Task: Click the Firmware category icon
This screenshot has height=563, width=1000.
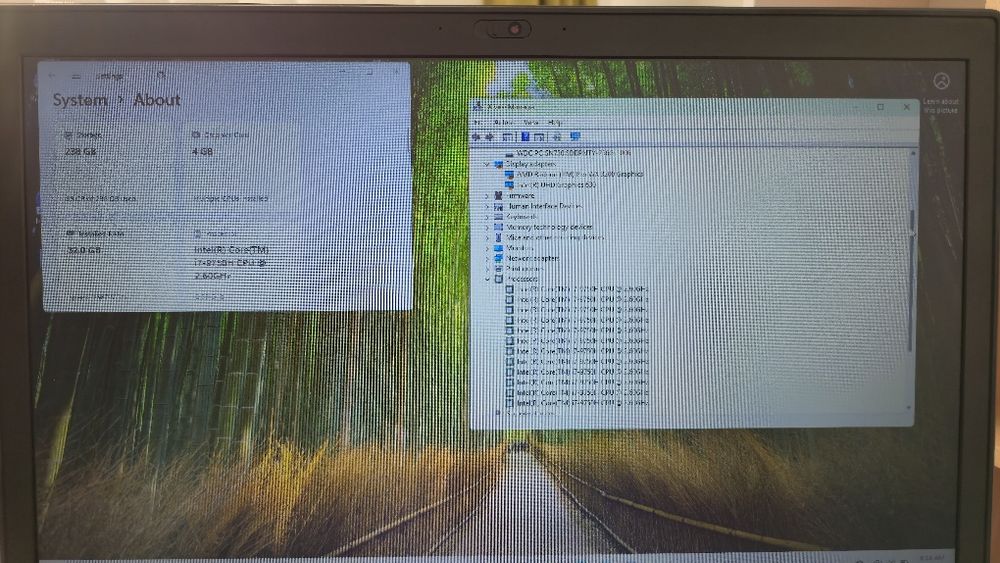Action: [x=499, y=196]
